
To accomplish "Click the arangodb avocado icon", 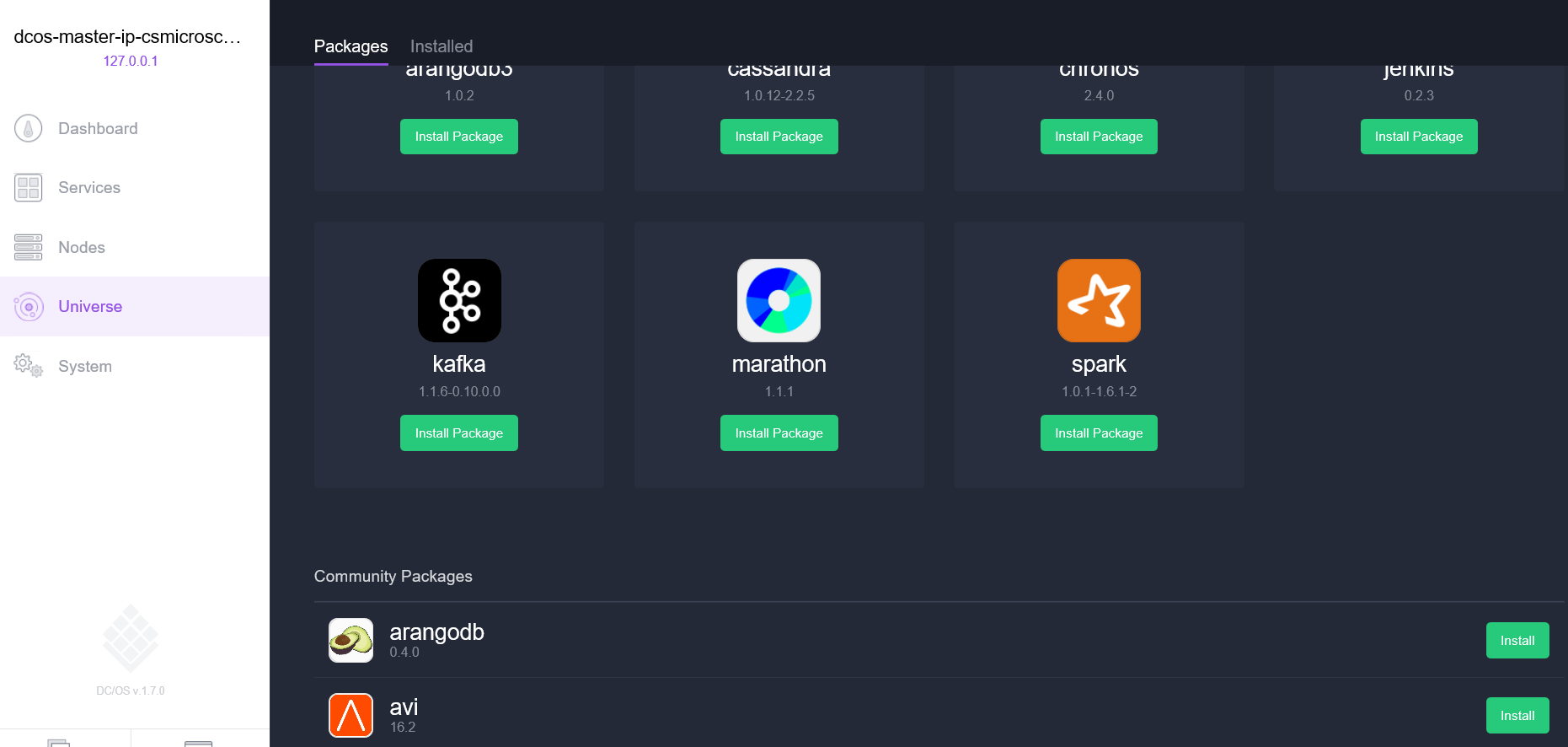I will (x=351, y=641).
